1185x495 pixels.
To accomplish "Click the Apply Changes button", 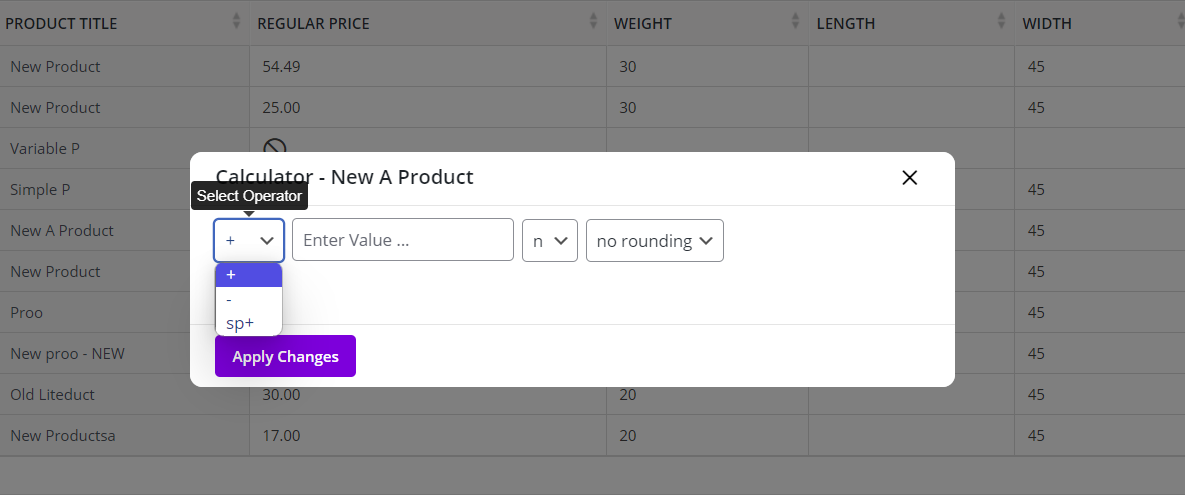I will pos(285,356).
